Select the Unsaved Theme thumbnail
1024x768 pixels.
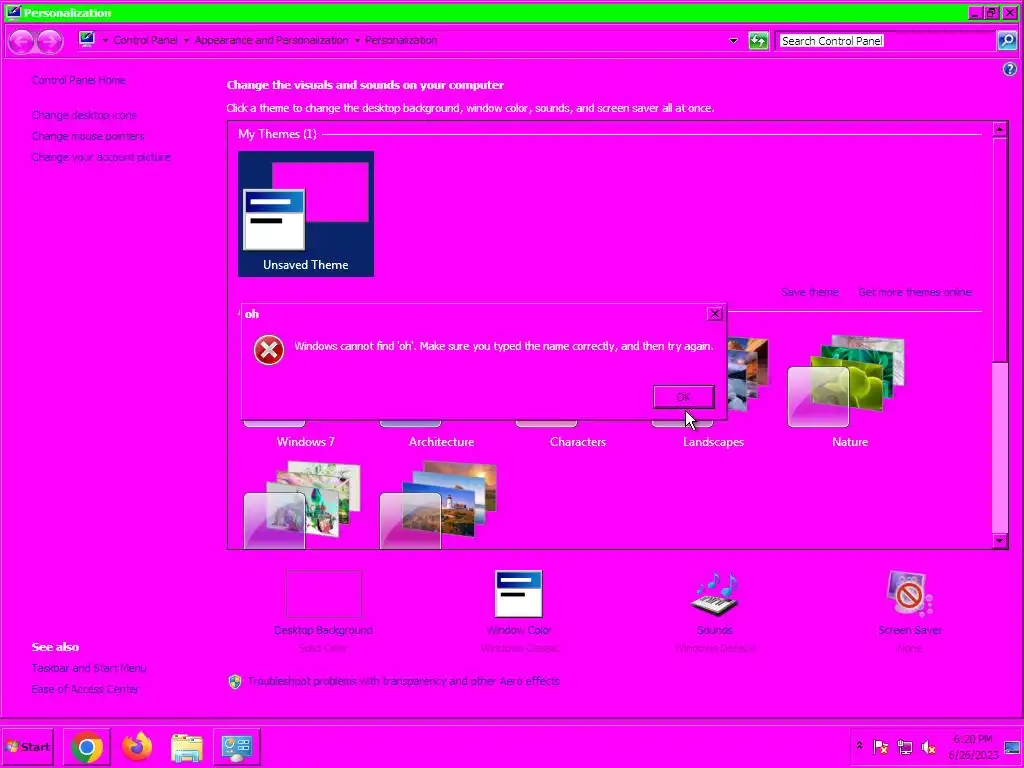(306, 214)
